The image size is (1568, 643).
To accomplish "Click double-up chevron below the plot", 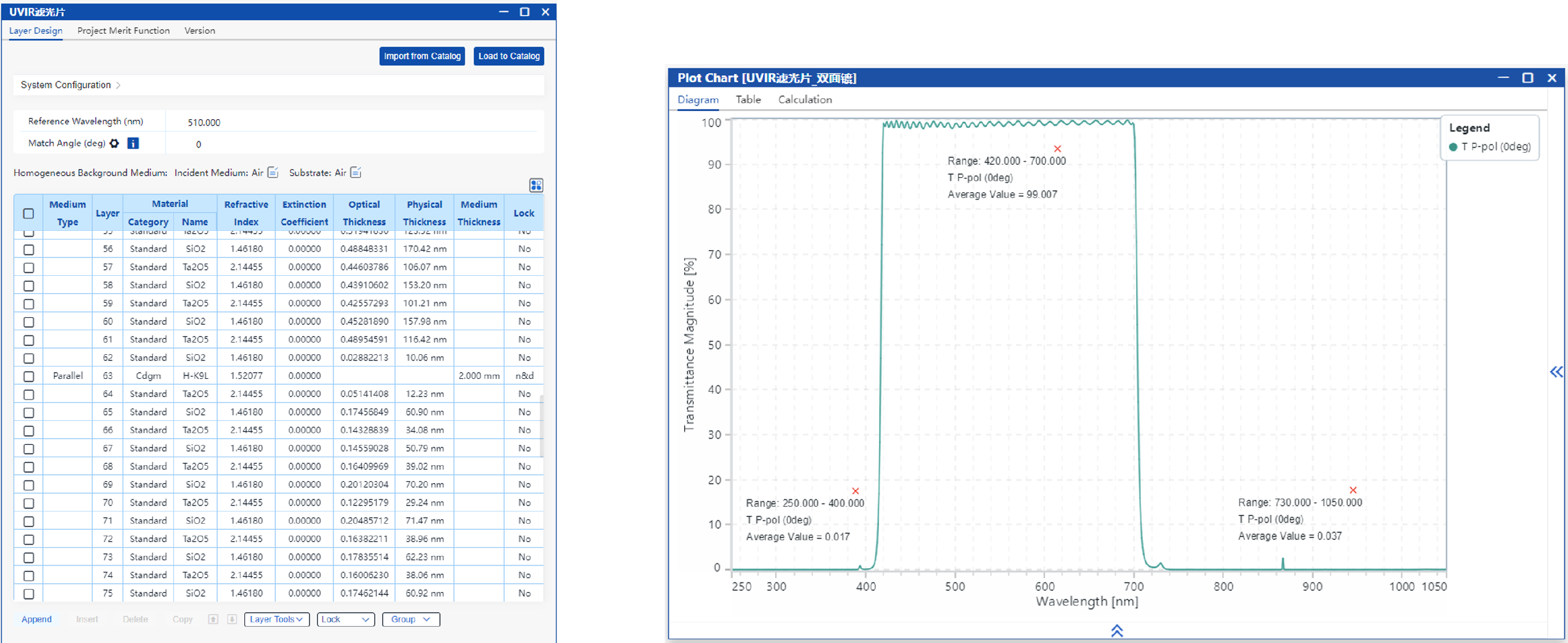I will click(x=1116, y=631).
